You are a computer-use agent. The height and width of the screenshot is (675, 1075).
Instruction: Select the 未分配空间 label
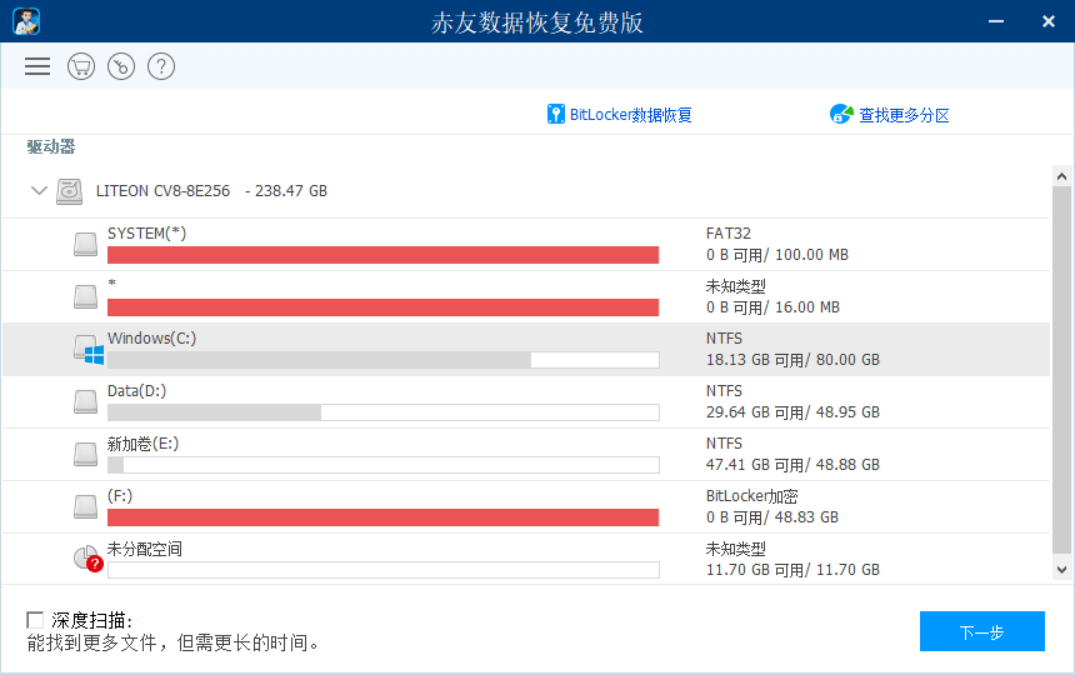point(145,549)
